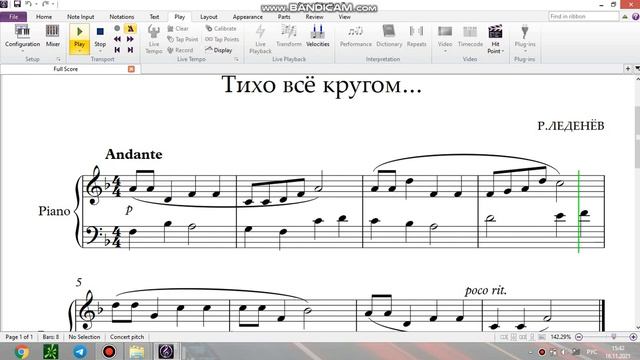
Task: Expand the Play button dropdown arrow
Action: click(x=80, y=51)
